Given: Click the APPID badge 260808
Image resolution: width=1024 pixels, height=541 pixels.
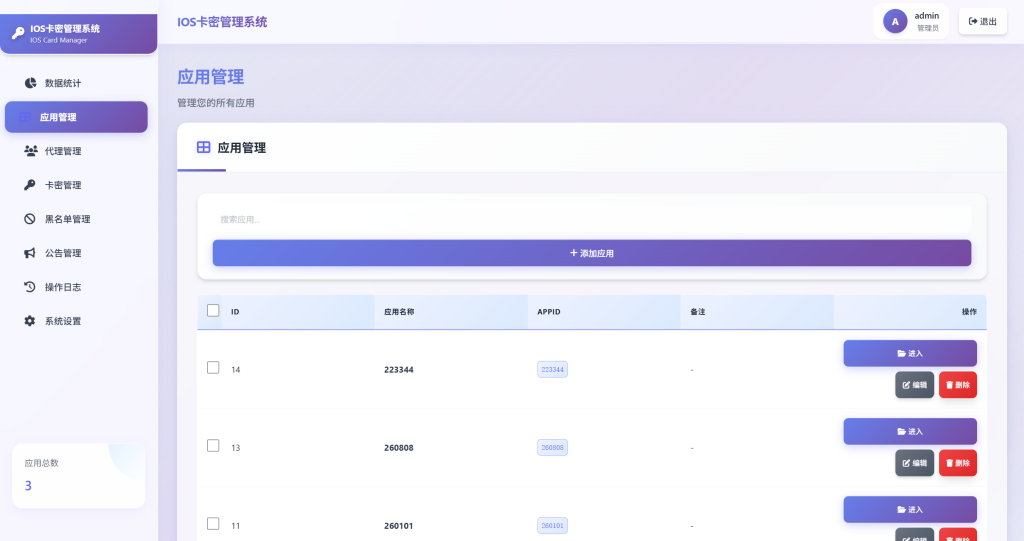Looking at the screenshot, I should click(552, 448).
